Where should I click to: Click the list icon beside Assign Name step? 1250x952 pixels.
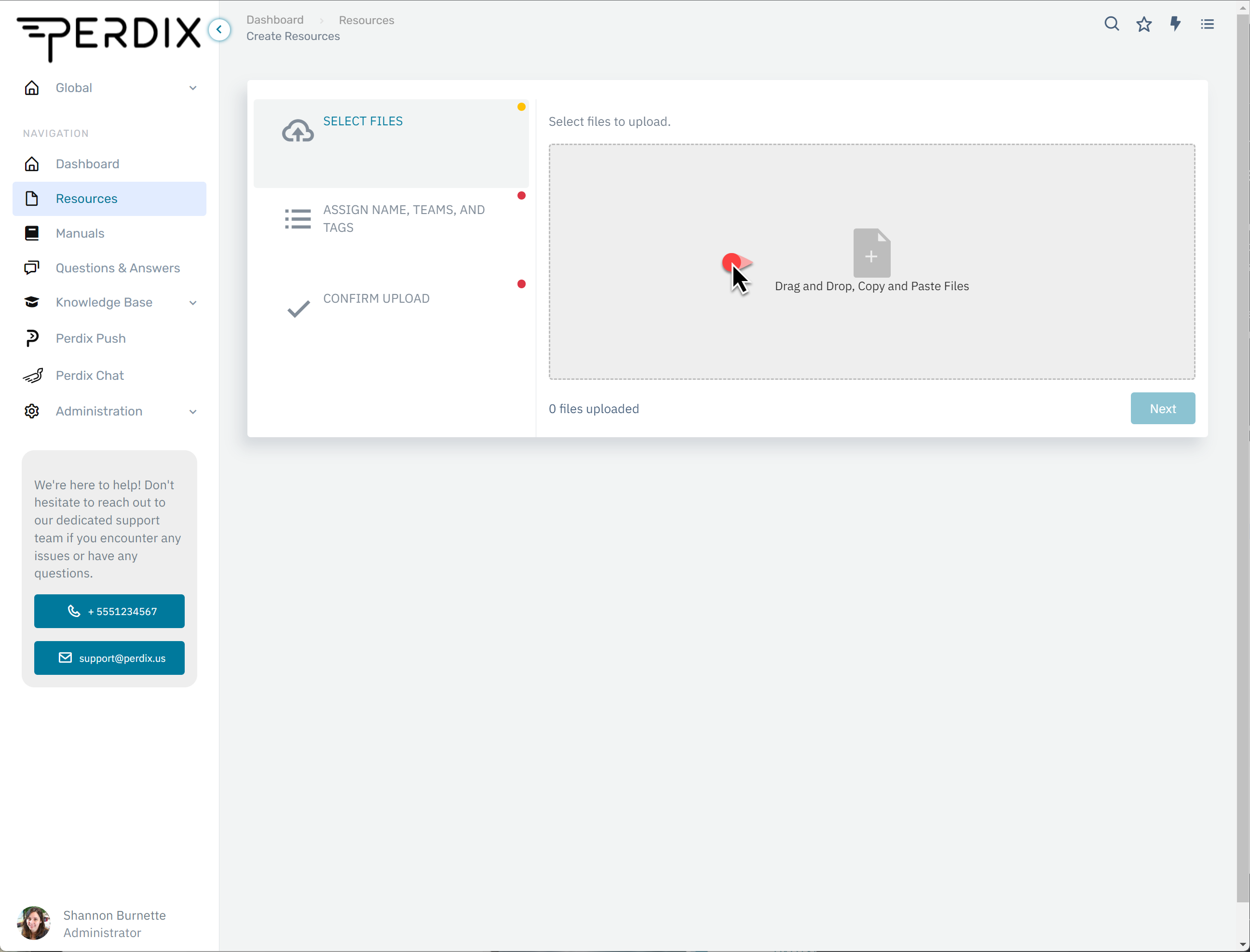tap(298, 219)
